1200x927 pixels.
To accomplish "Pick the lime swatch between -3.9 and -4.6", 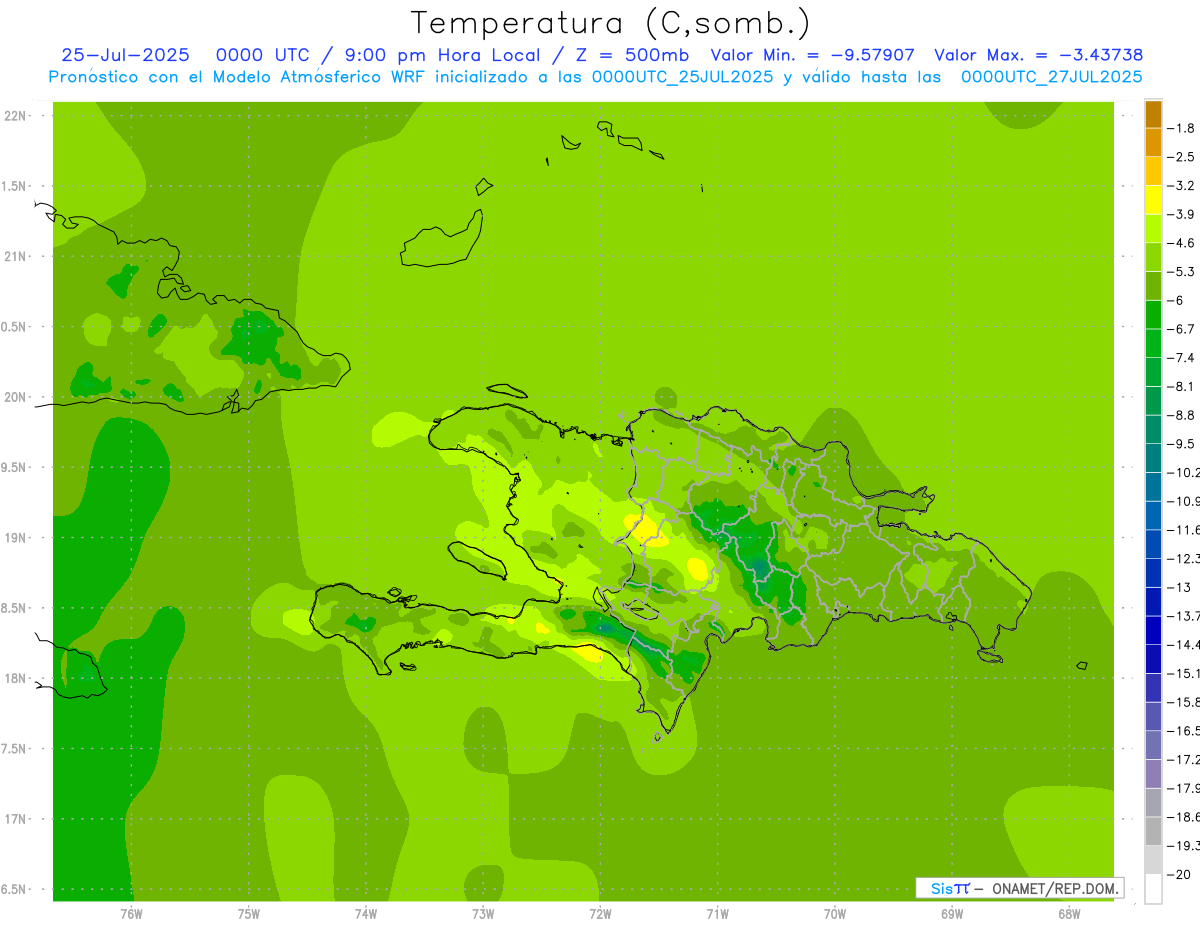I will coord(1153,229).
